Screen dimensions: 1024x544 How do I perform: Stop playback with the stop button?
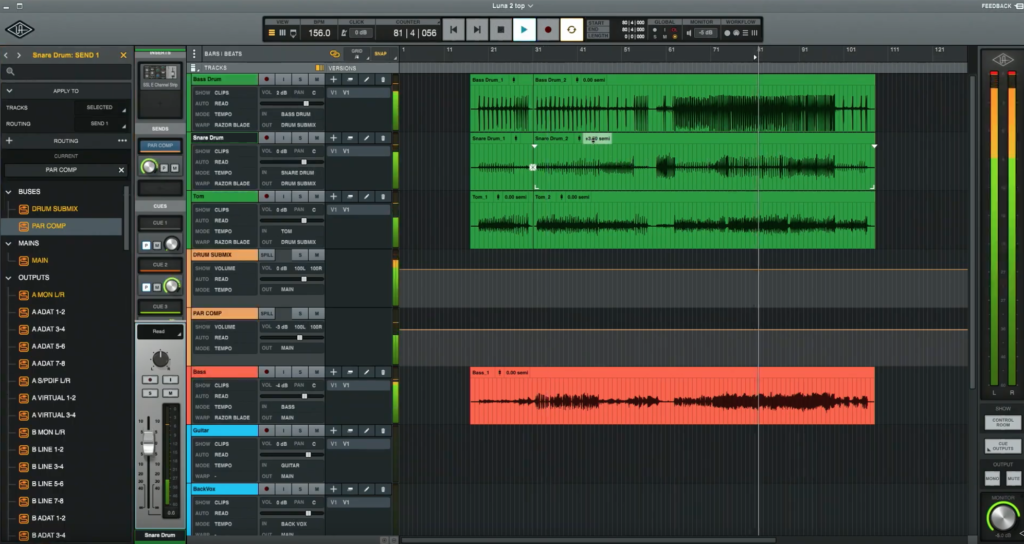pos(500,30)
